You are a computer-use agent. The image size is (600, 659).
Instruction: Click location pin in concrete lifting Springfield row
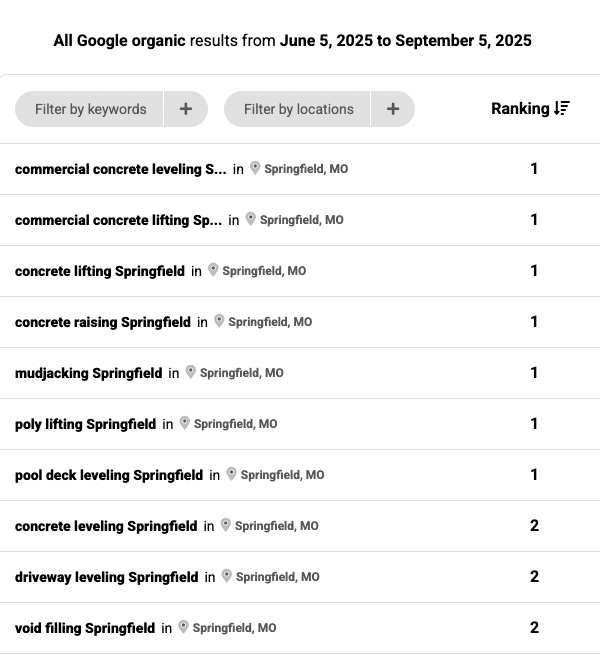click(213, 270)
